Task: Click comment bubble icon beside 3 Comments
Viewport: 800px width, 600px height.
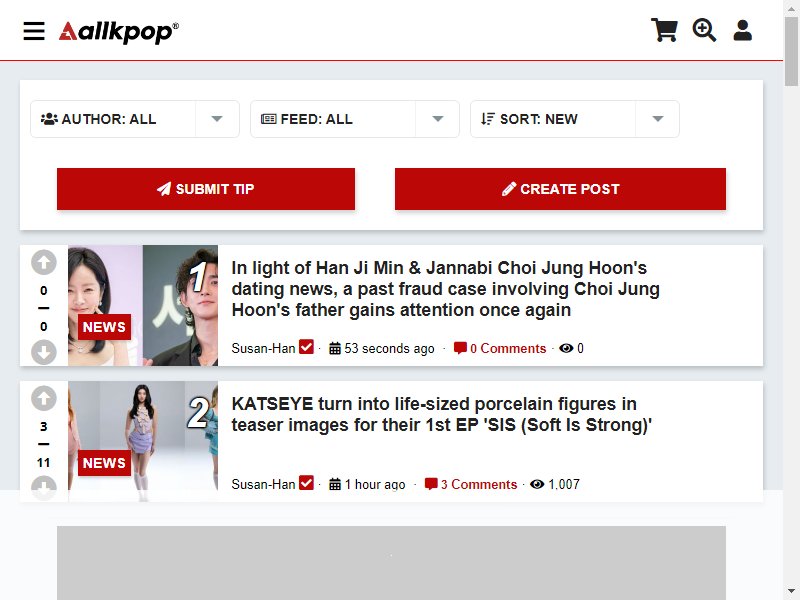Action: [431, 484]
